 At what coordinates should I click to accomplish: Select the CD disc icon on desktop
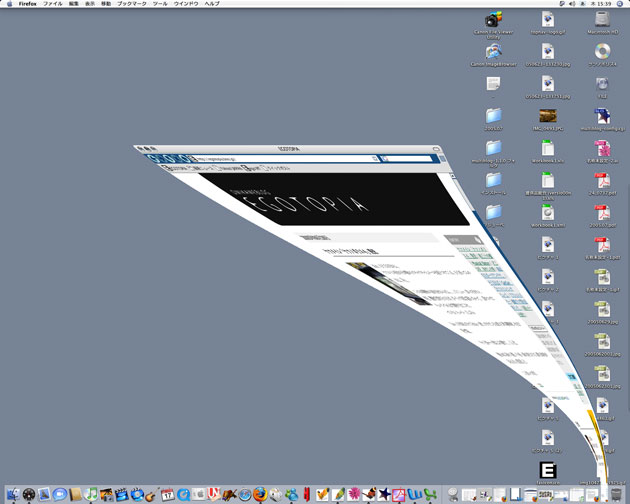click(601, 51)
